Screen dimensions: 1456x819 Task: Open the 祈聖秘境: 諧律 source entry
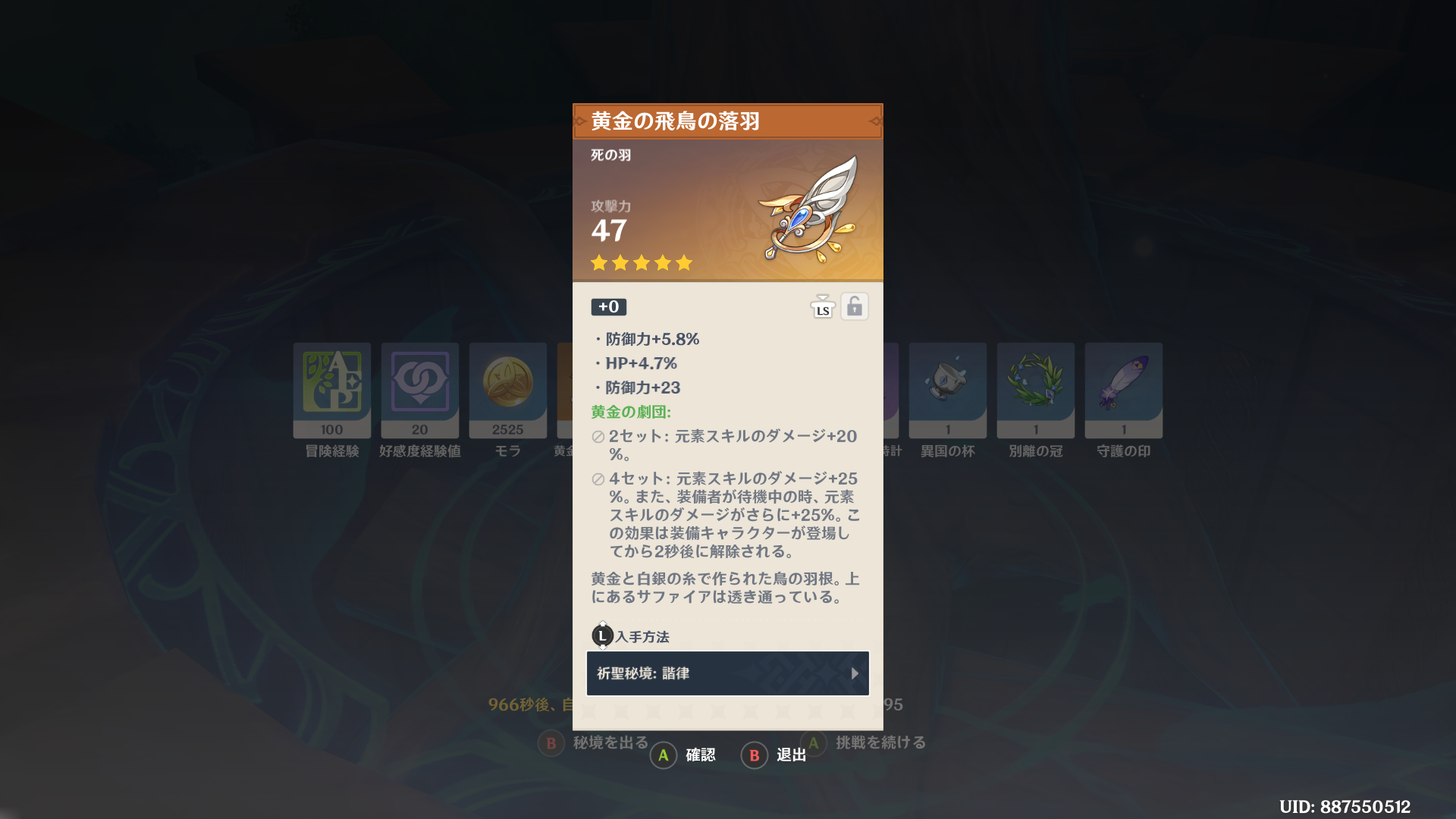point(728,673)
